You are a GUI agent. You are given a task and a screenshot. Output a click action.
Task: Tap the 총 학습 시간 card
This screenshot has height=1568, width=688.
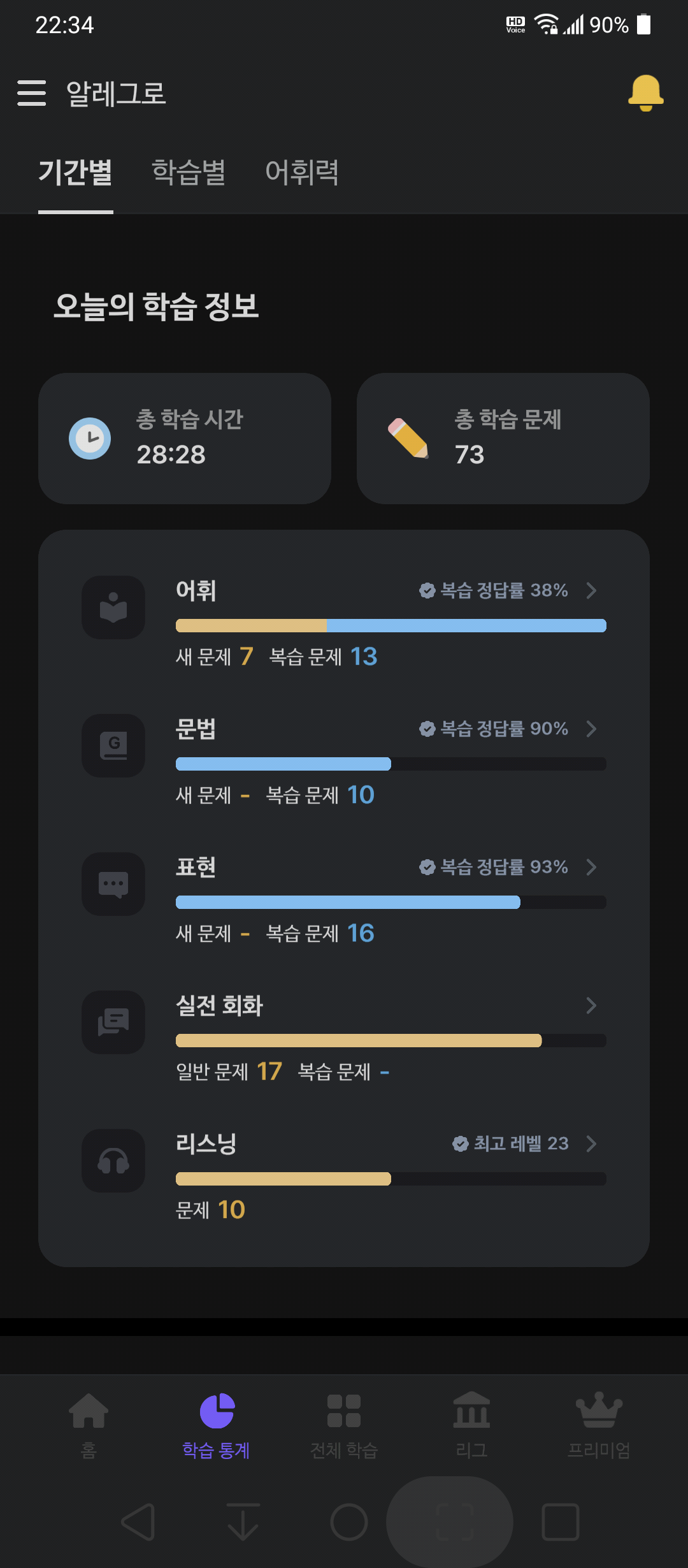pos(185,439)
